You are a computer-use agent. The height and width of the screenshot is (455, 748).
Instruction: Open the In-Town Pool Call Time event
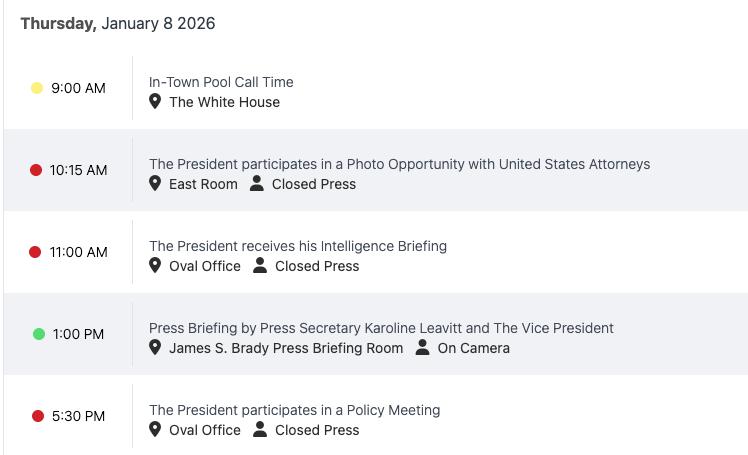coord(221,82)
